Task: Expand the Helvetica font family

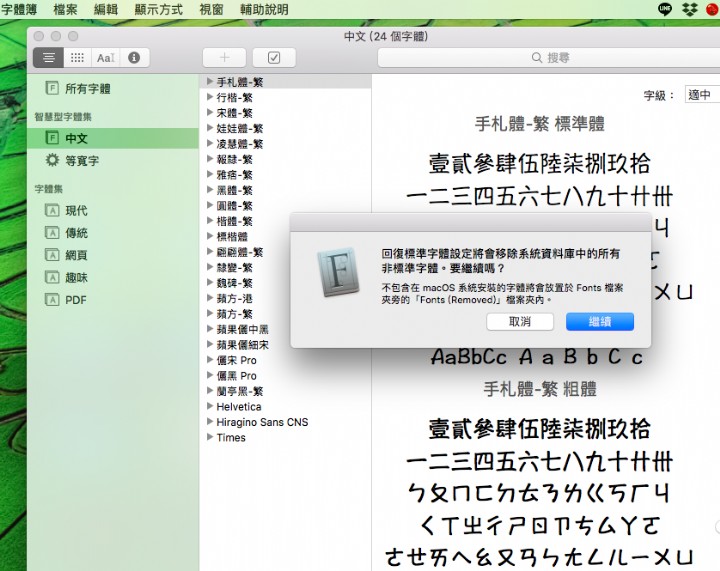Action: 210,407
